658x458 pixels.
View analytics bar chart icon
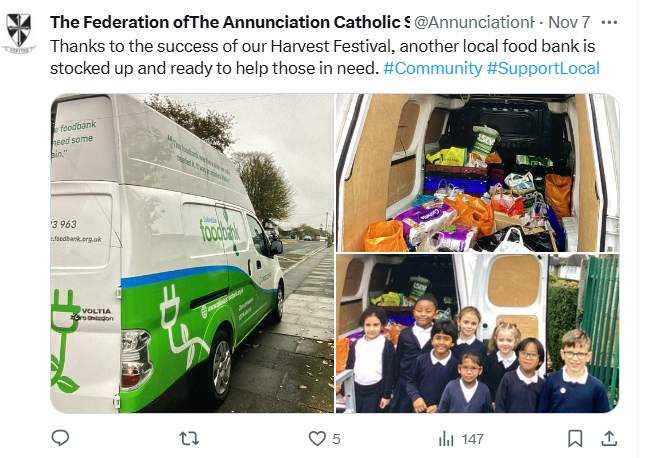tap(446, 439)
